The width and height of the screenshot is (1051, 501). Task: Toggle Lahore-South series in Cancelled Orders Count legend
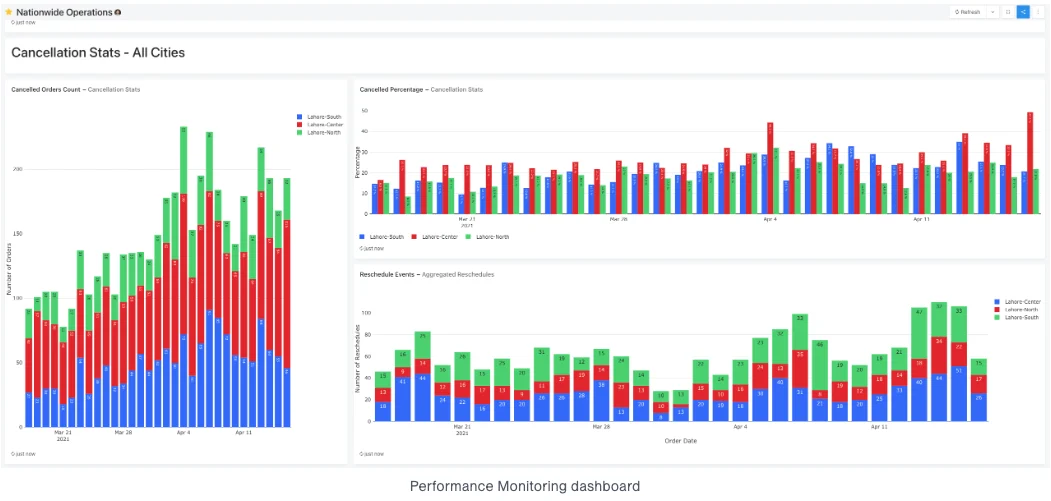[x=320, y=117]
